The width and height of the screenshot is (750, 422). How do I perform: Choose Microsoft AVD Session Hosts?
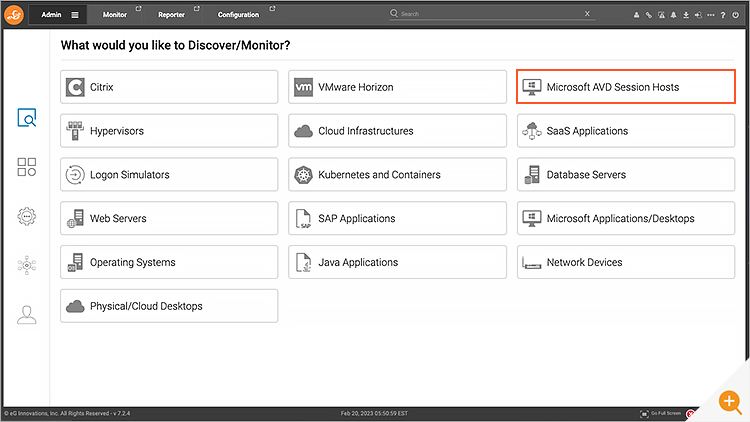(x=626, y=87)
